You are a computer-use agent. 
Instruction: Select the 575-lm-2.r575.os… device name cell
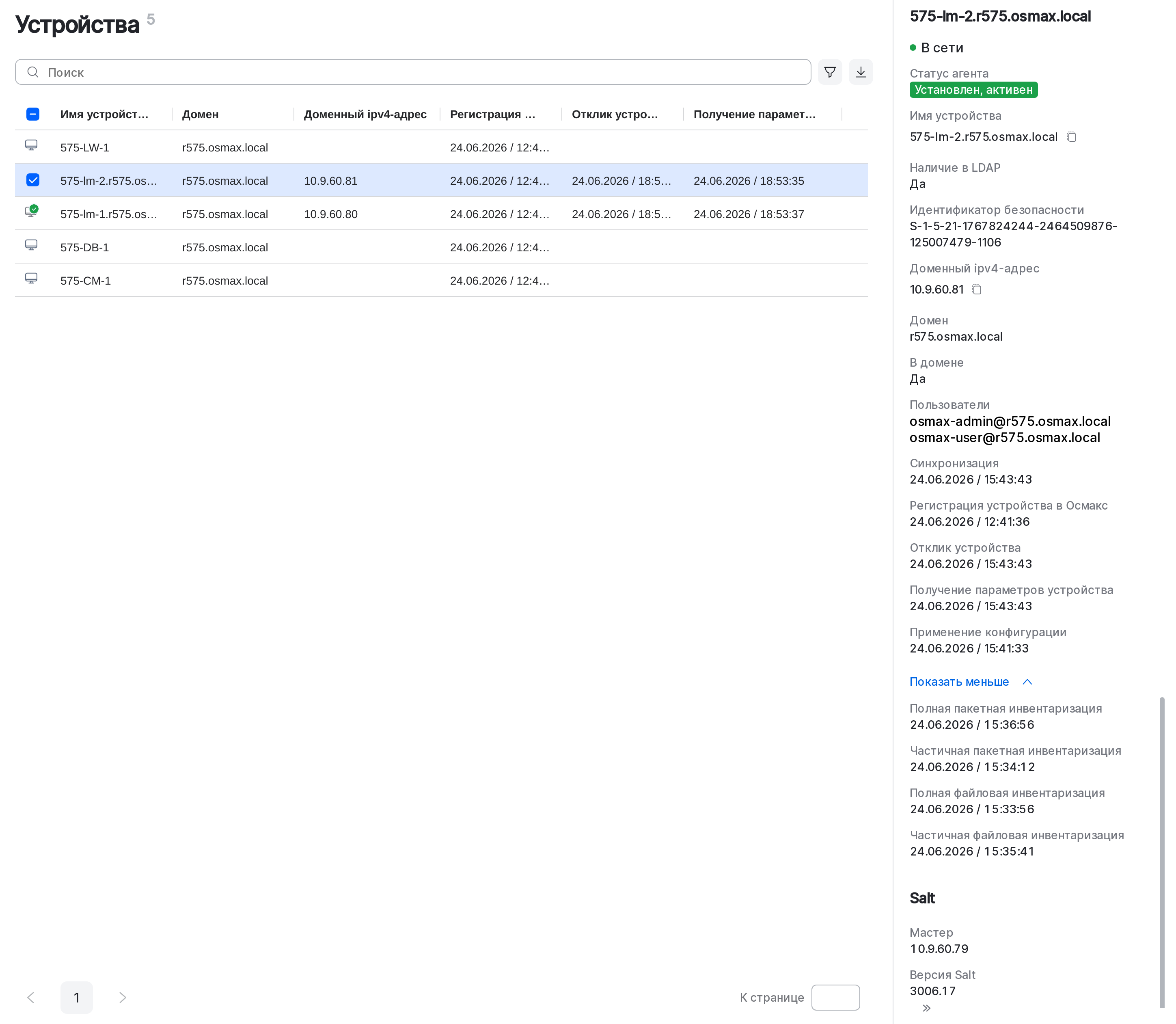click(108, 181)
